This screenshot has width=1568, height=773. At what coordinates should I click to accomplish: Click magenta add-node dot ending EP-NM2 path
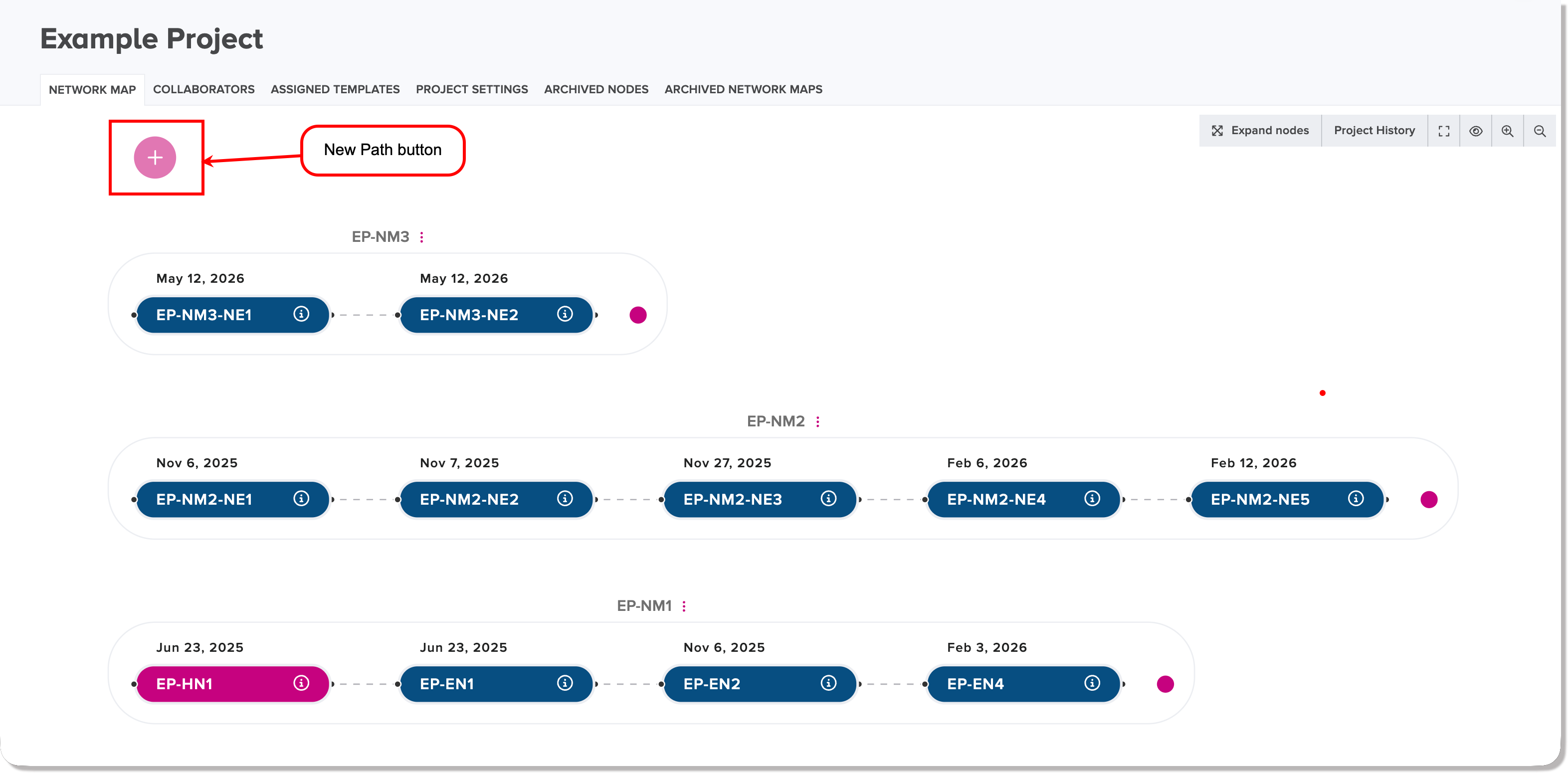click(x=1429, y=499)
